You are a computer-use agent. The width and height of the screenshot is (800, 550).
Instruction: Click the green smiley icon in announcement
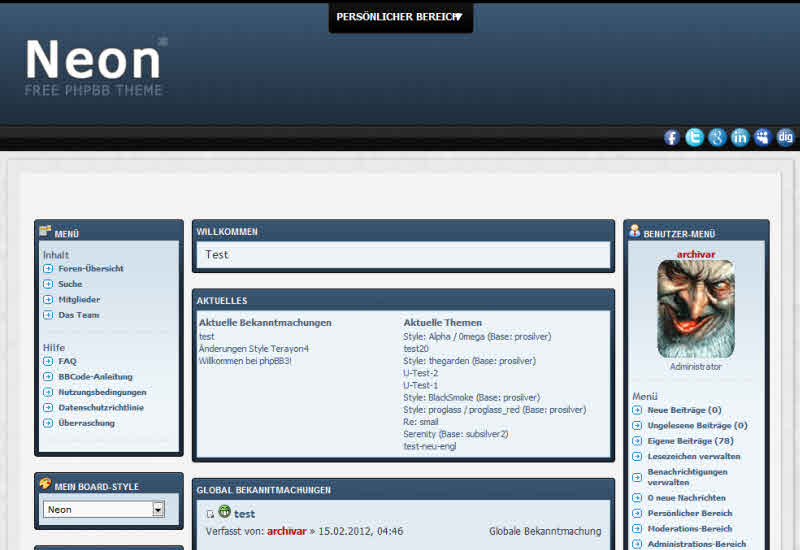point(225,512)
